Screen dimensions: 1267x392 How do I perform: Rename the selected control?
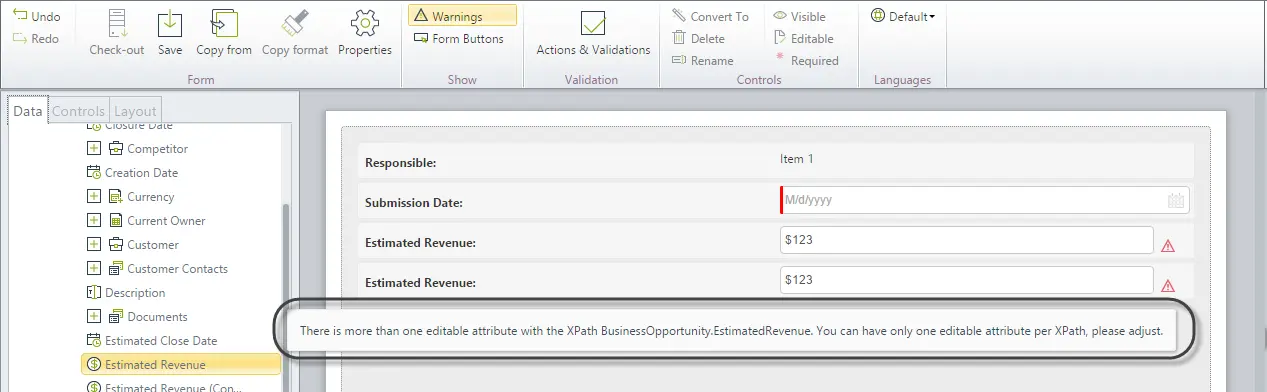(x=702, y=60)
